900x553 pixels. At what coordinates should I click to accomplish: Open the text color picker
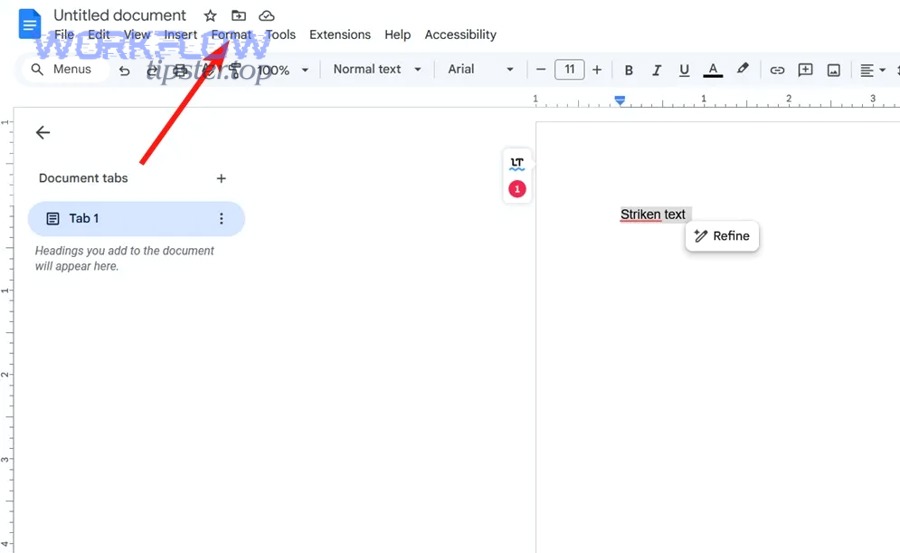click(x=712, y=70)
